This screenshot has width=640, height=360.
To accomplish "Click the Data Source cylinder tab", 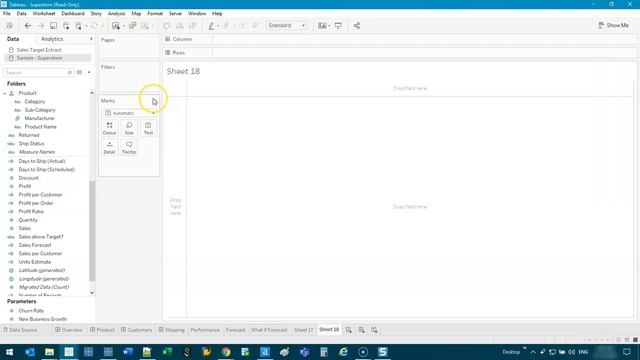I will [x=20, y=330].
